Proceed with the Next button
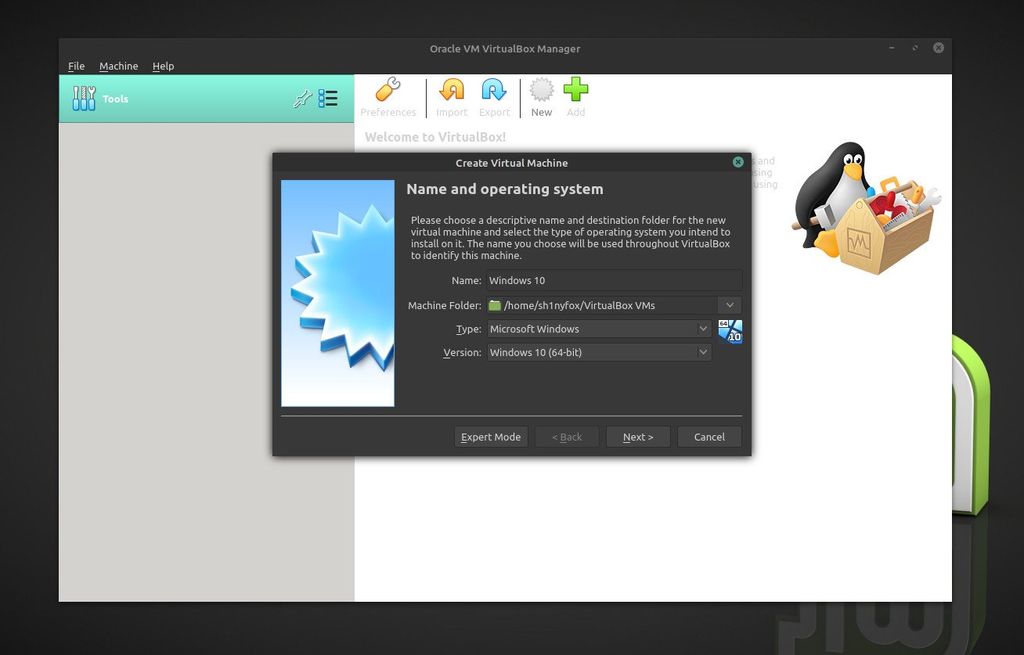The height and width of the screenshot is (655, 1024). coord(638,437)
